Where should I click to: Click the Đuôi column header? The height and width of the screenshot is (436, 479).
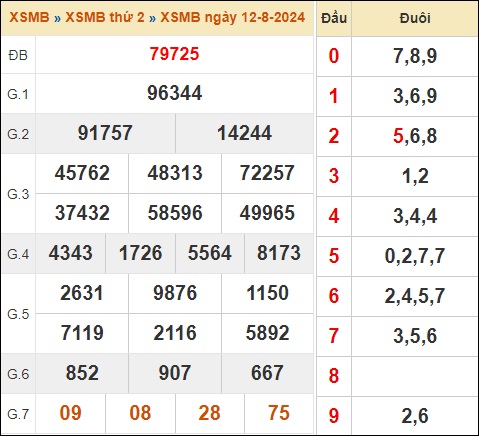pyautogui.click(x=415, y=18)
